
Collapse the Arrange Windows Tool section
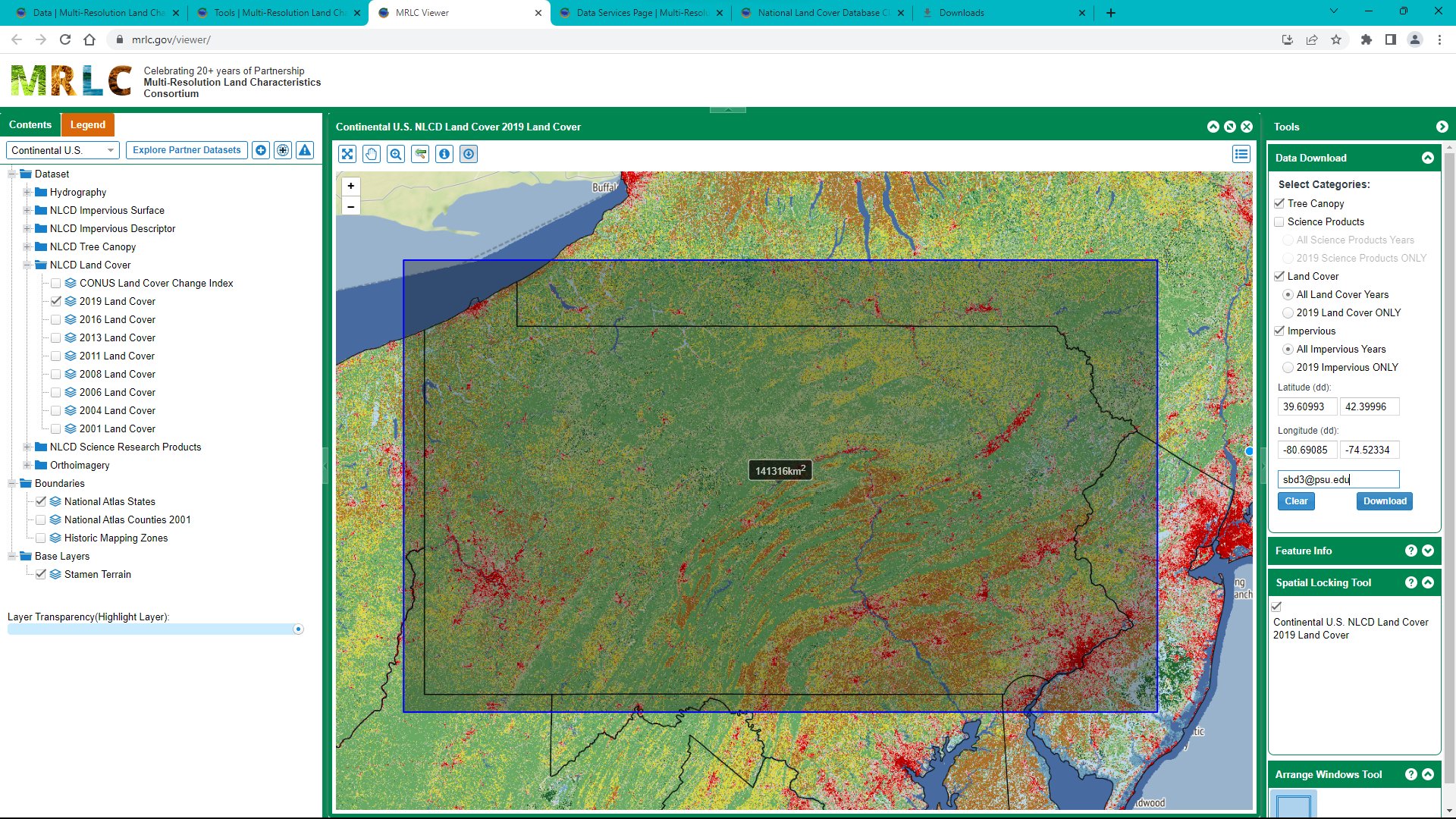[1428, 774]
